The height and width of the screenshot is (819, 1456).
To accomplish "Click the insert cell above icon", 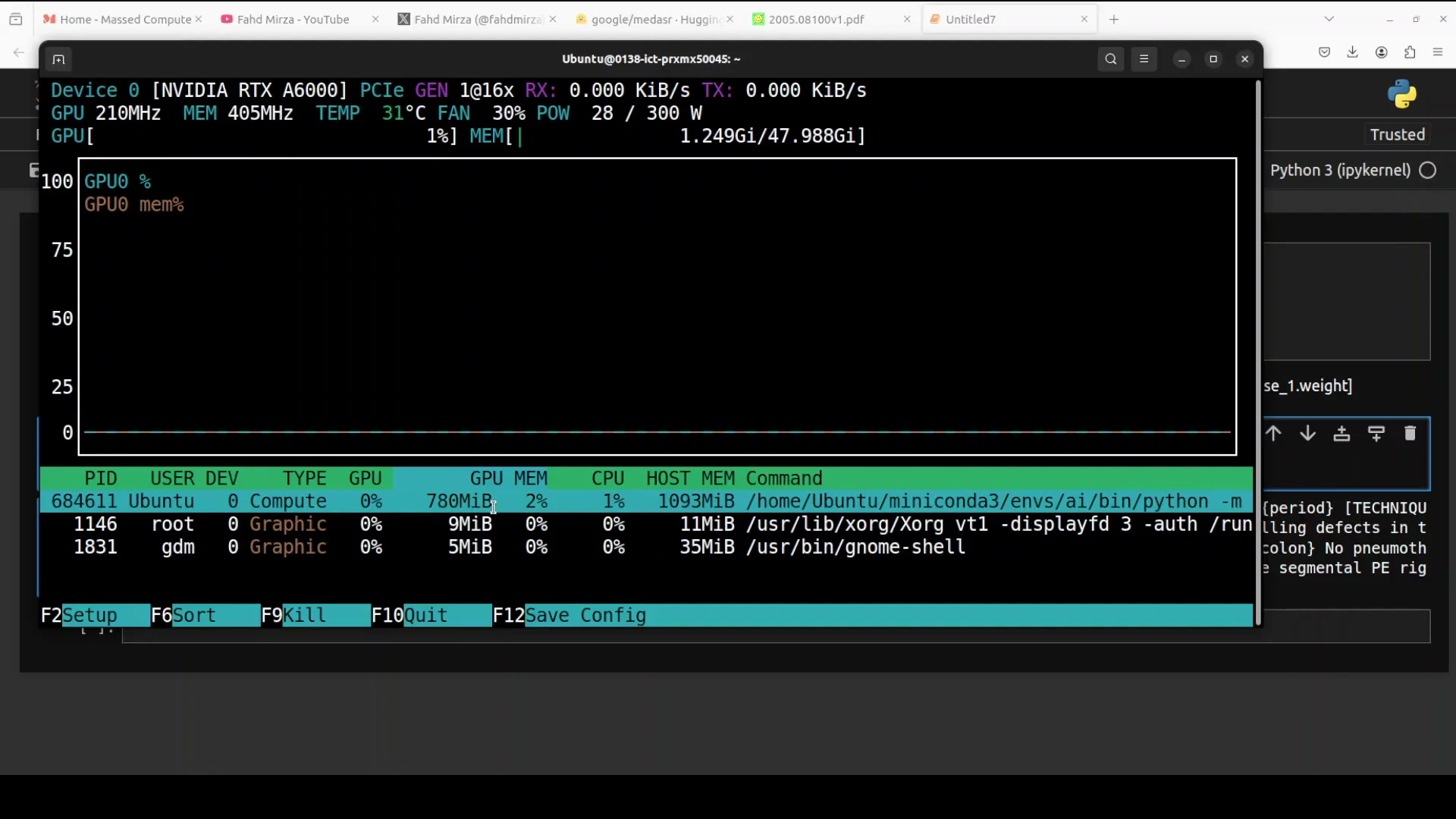I will tap(1341, 434).
